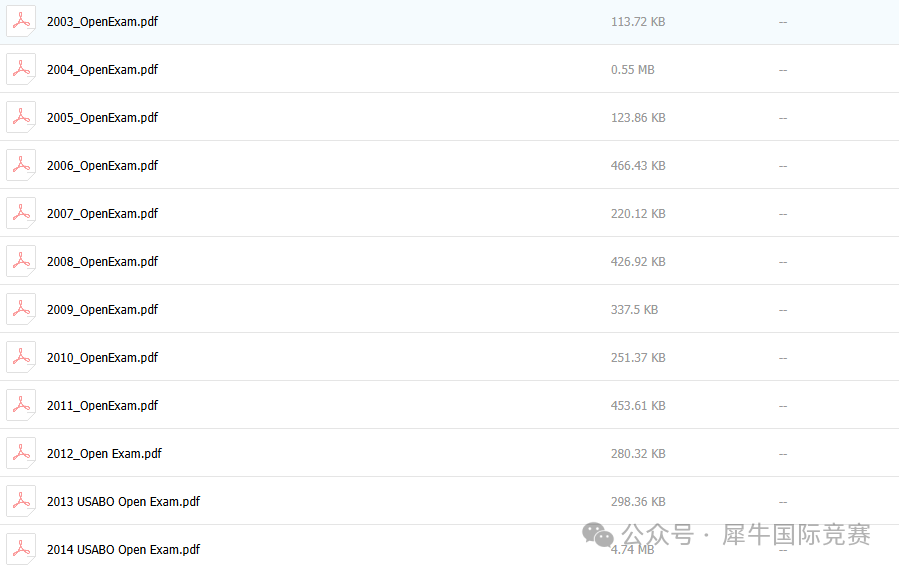Click the PDF icon beside 2014 USABO Open Exam.pdf
This screenshot has width=899, height=570.
pyautogui.click(x=21, y=549)
